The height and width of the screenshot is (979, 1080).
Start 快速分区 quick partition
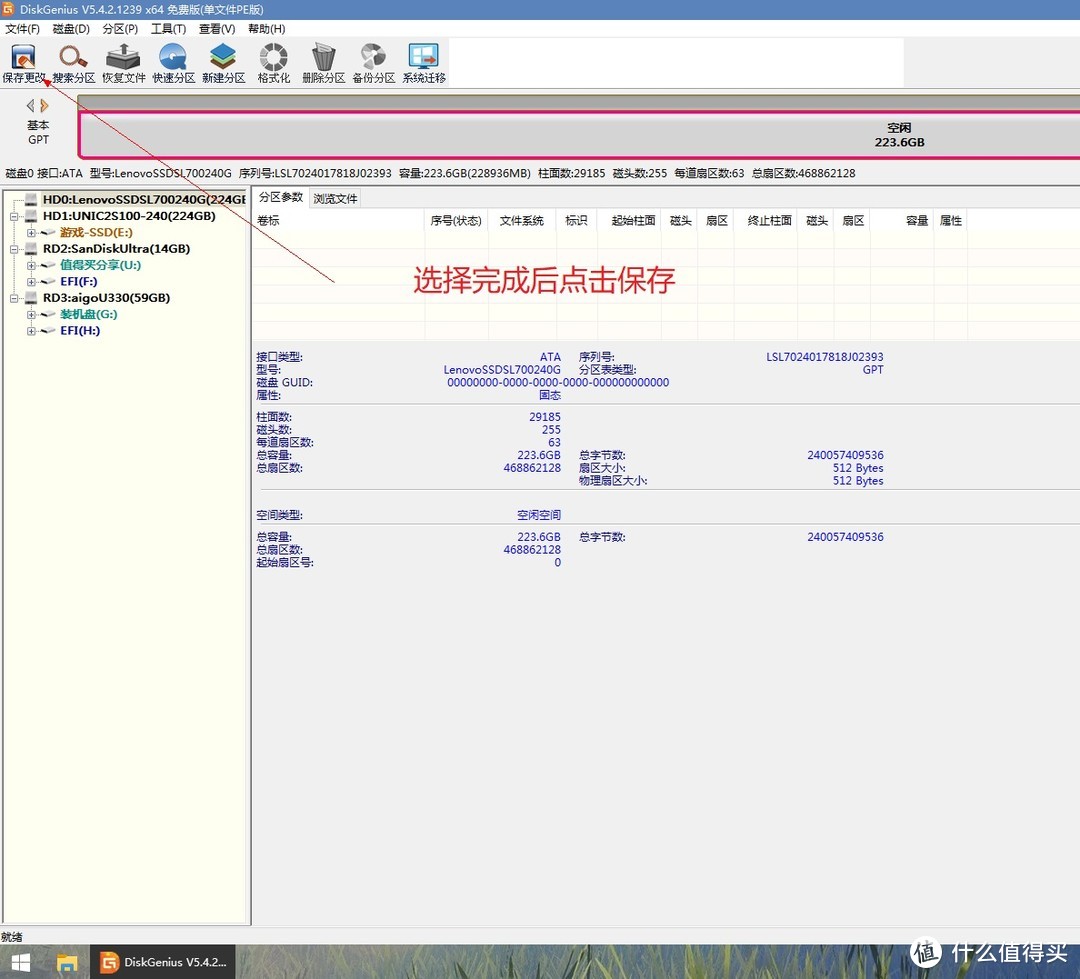173,62
